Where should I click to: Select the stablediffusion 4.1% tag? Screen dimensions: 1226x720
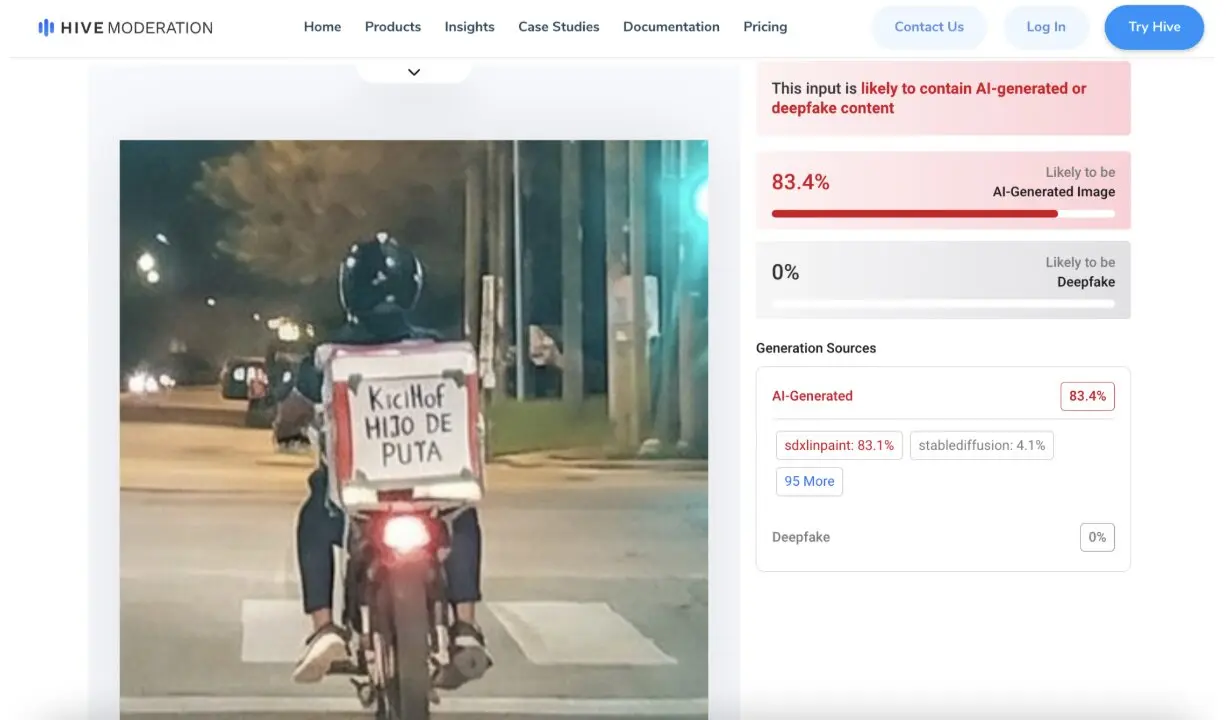pyautogui.click(x=981, y=445)
